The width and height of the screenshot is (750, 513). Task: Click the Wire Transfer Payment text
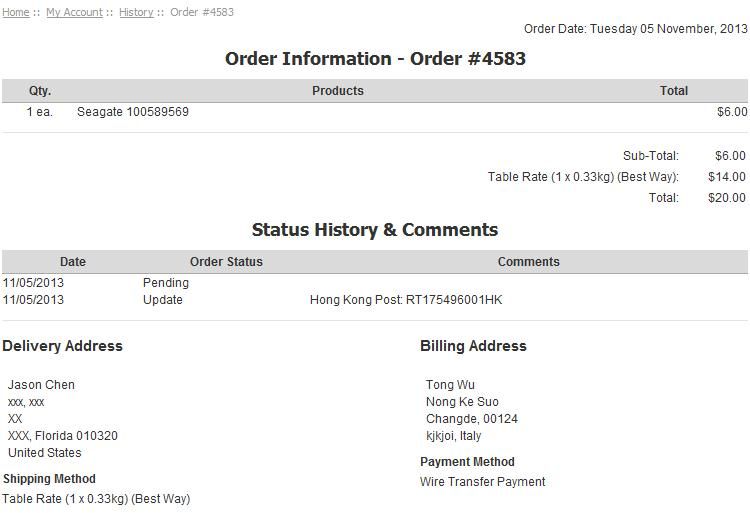(482, 482)
